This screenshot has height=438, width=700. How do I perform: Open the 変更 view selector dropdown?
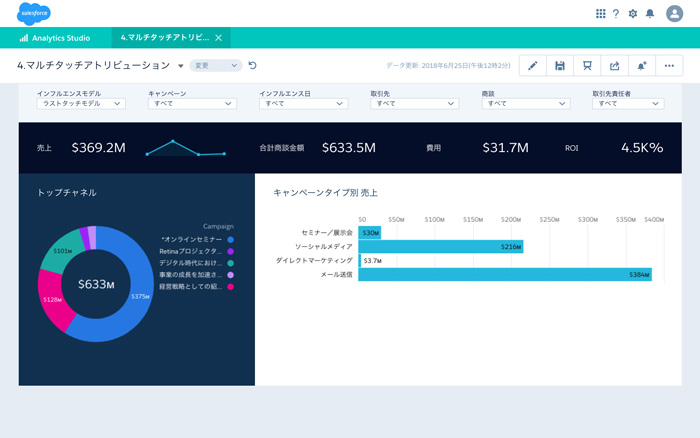217,66
